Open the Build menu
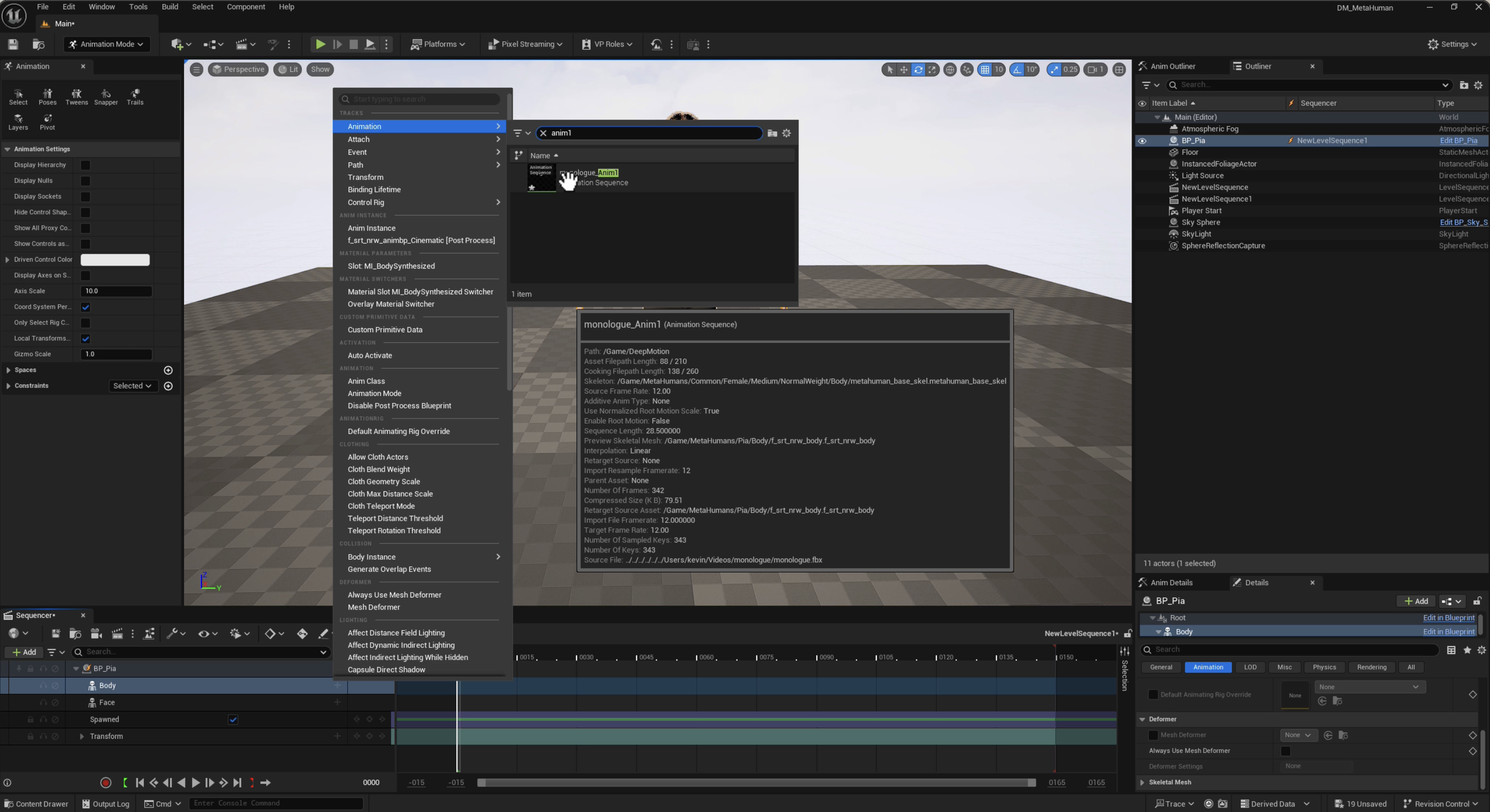This screenshot has width=1490, height=812. pos(169,7)
